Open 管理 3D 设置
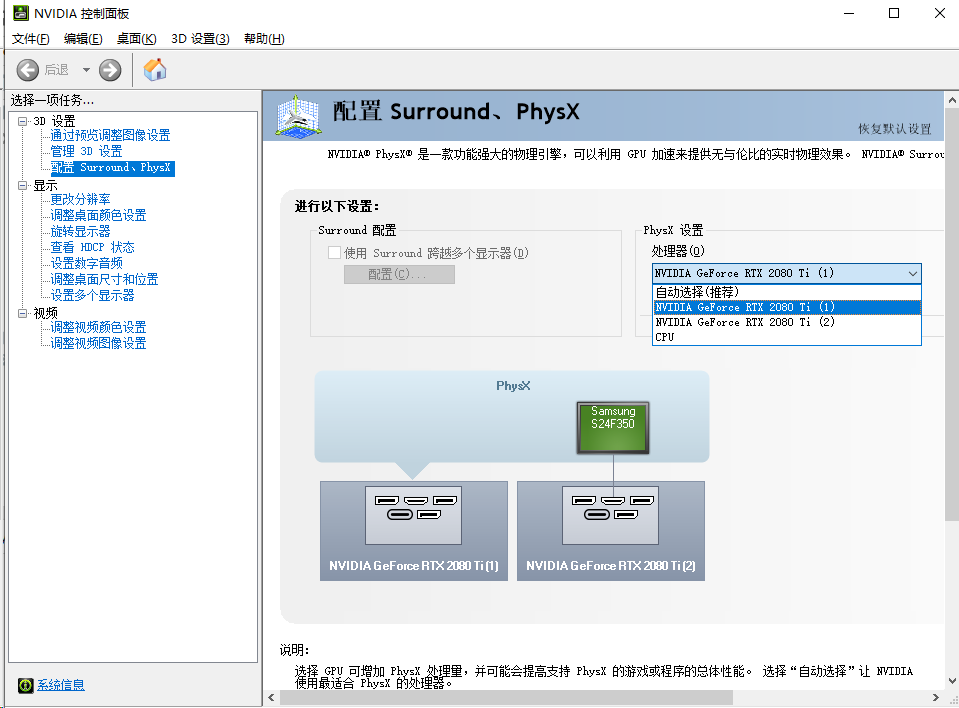 click(86, 151)
